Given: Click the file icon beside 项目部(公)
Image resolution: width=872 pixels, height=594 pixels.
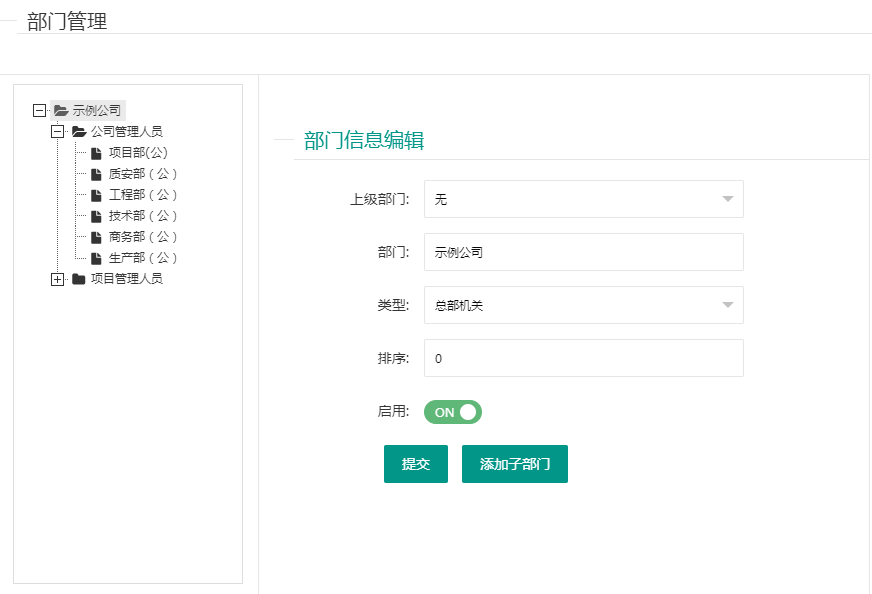Looking at the screenshot, I should click(96, 153).
